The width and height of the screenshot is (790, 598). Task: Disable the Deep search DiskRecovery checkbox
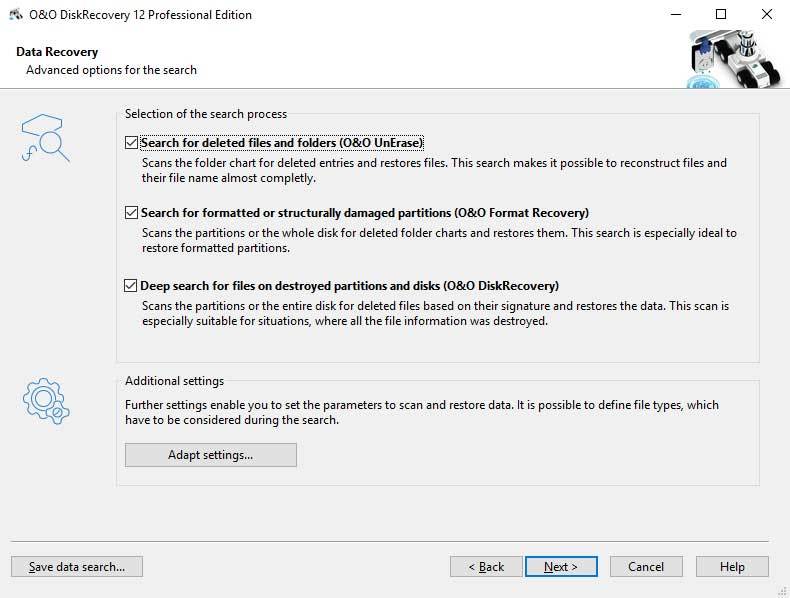(x=130, y=286)
